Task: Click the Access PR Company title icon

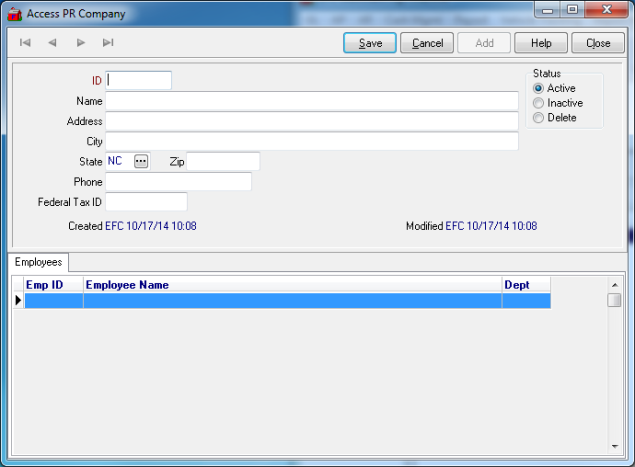Action: 13,14
